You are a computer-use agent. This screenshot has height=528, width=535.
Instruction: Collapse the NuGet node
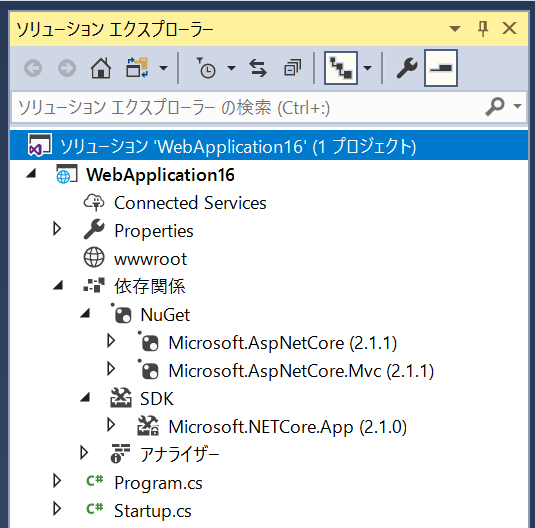[85, 313]
